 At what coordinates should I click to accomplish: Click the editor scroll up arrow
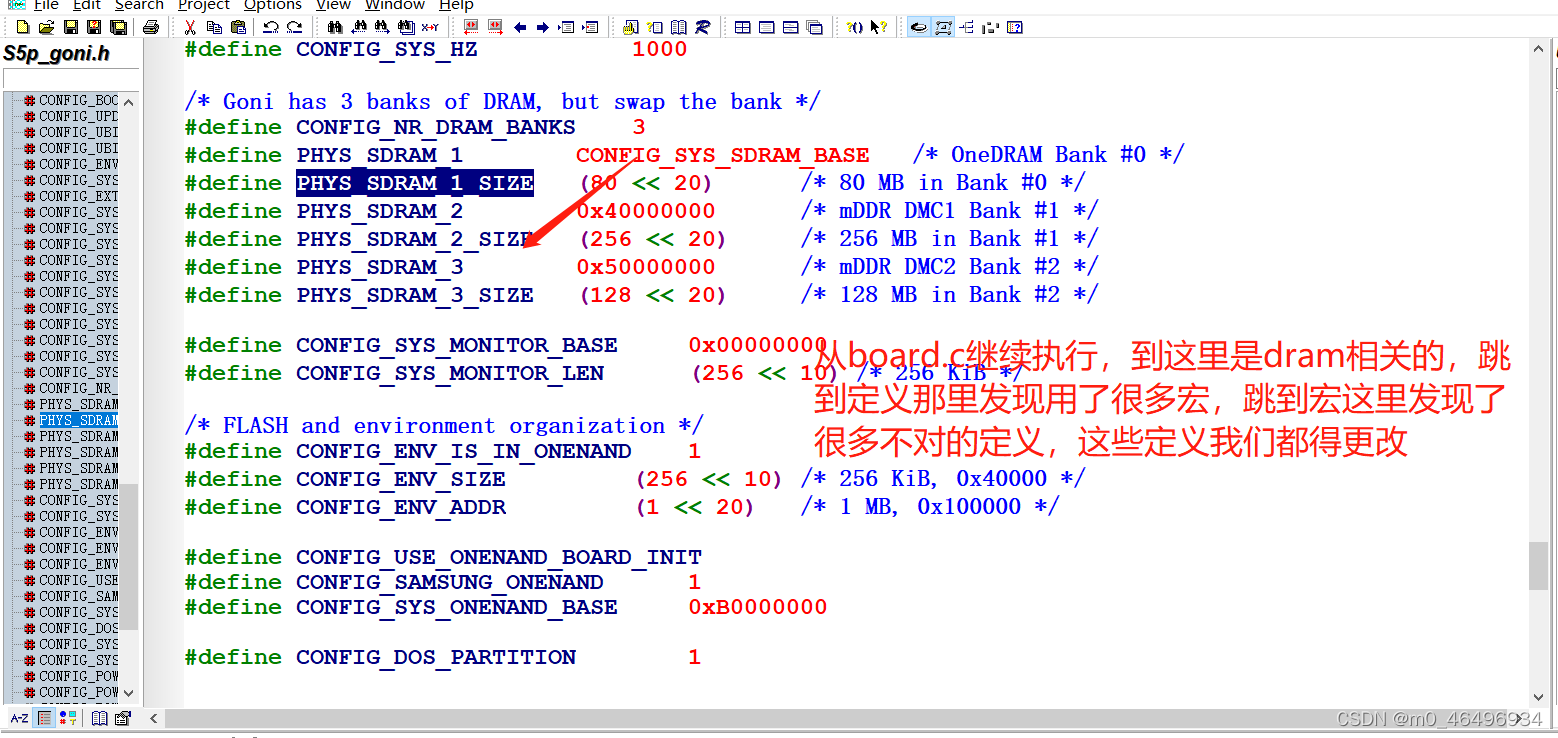pos(1539,49)
